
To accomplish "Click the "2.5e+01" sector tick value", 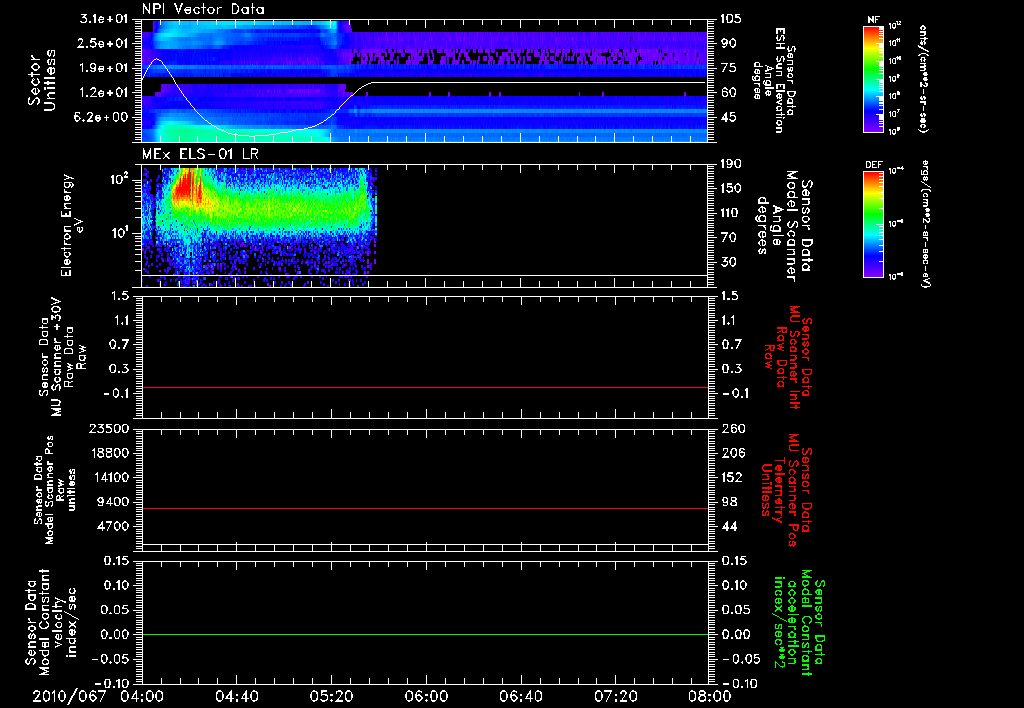I will (103, 43).
